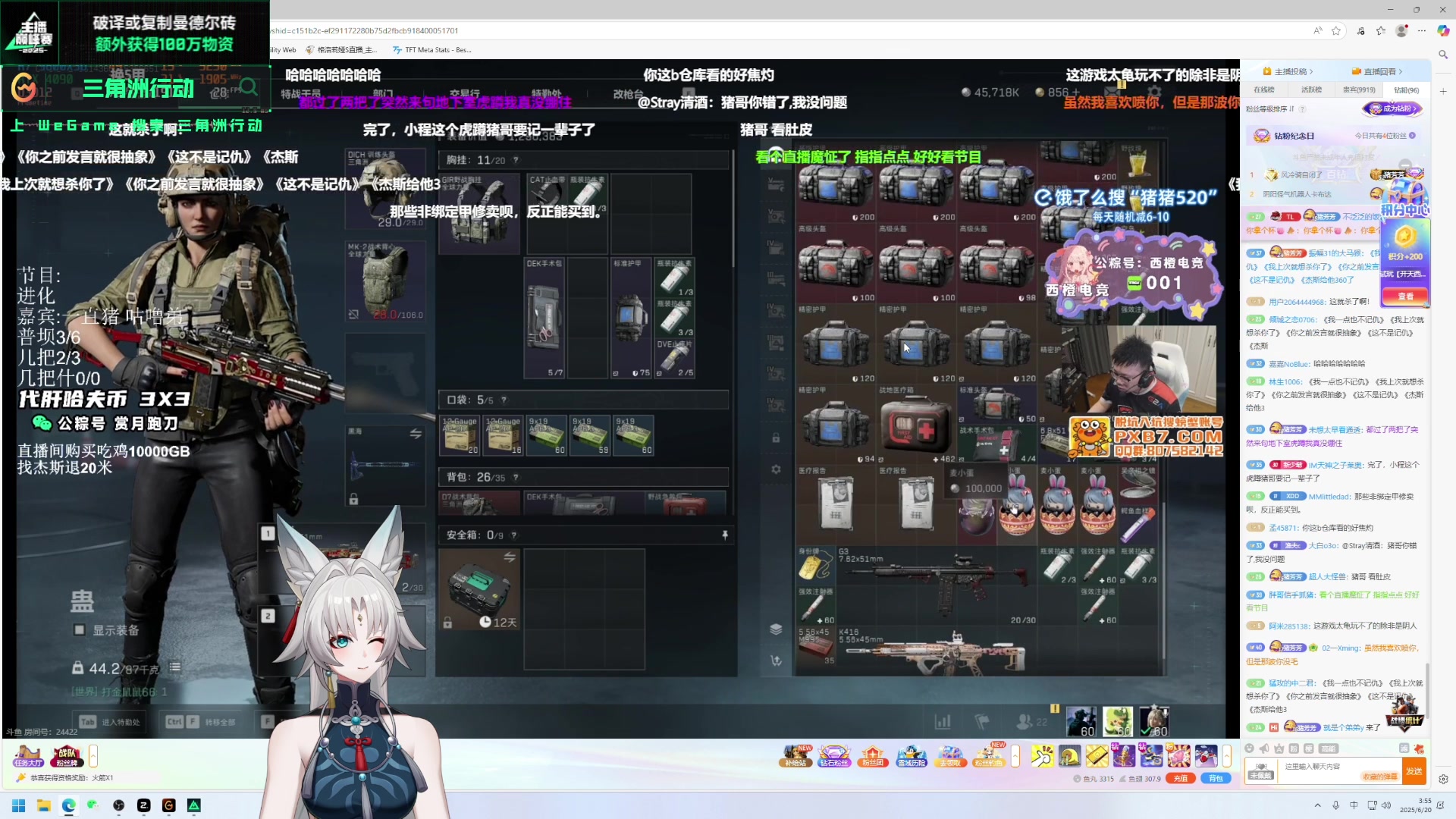Viewport: 1456px width, 819px height.
Task: Send the gold card gift
Action: pyautogui.click(x=1097, y=756)
